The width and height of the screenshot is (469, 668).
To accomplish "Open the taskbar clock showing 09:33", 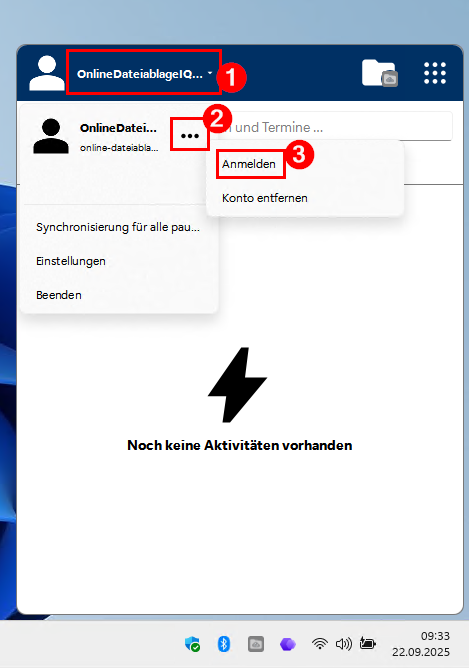I will [421, 644].
